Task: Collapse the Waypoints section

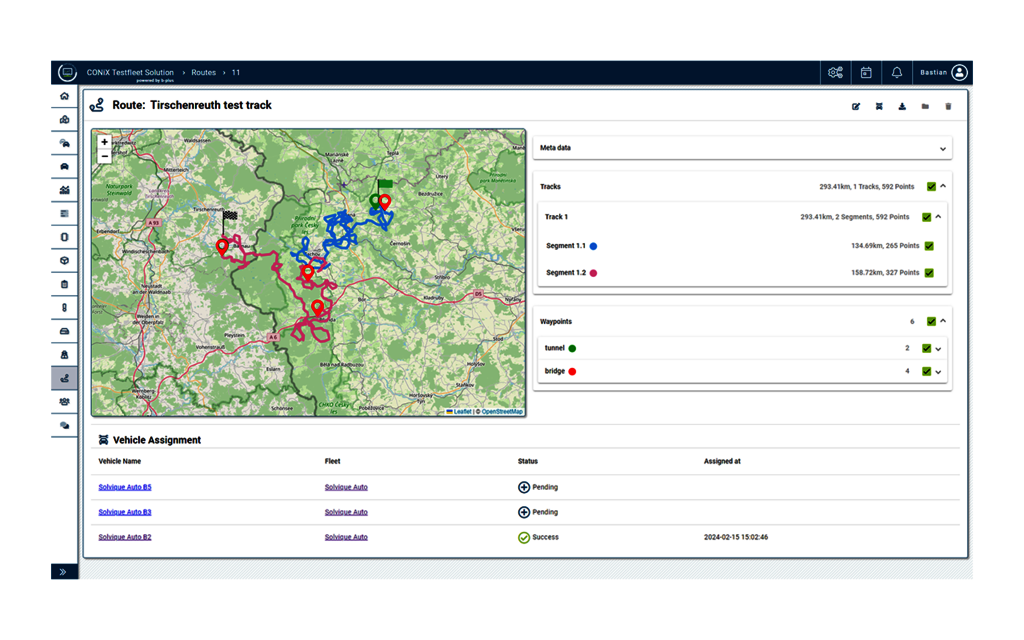Action: point(943,321)
